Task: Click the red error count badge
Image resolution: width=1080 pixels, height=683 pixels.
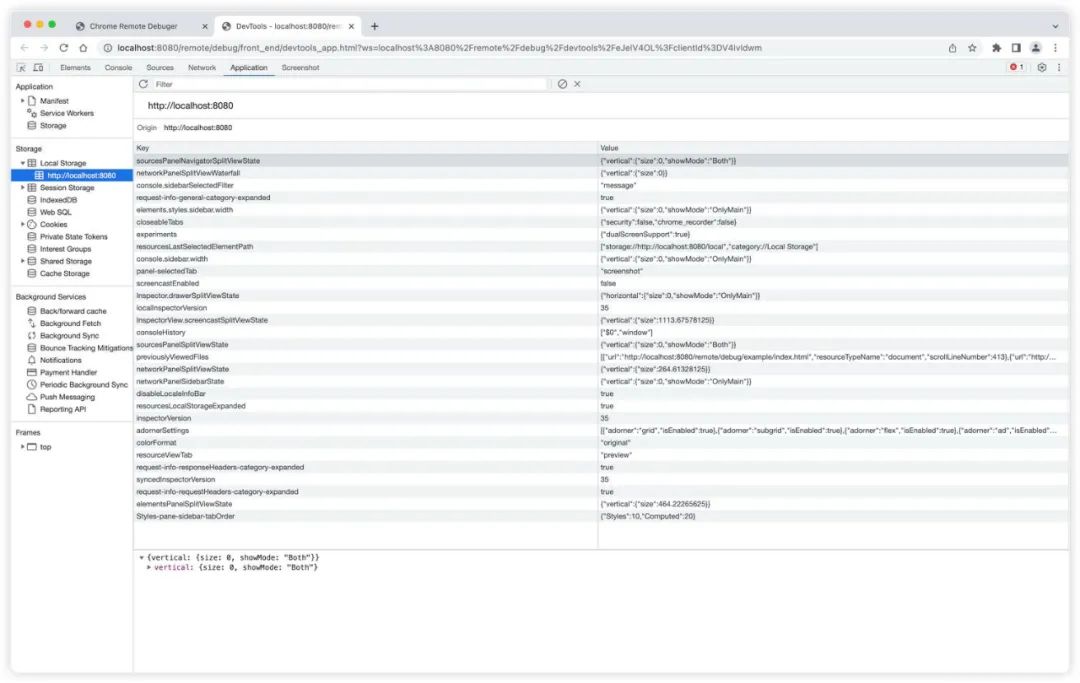Action: pyautogui.click(x=1015, y=67)
